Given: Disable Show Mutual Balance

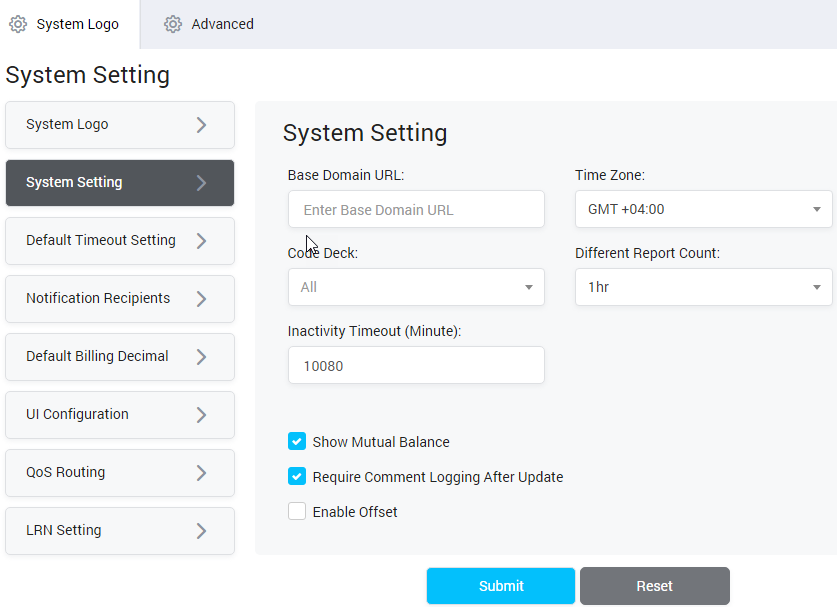Looking at the screenshot, I should 297,441.
